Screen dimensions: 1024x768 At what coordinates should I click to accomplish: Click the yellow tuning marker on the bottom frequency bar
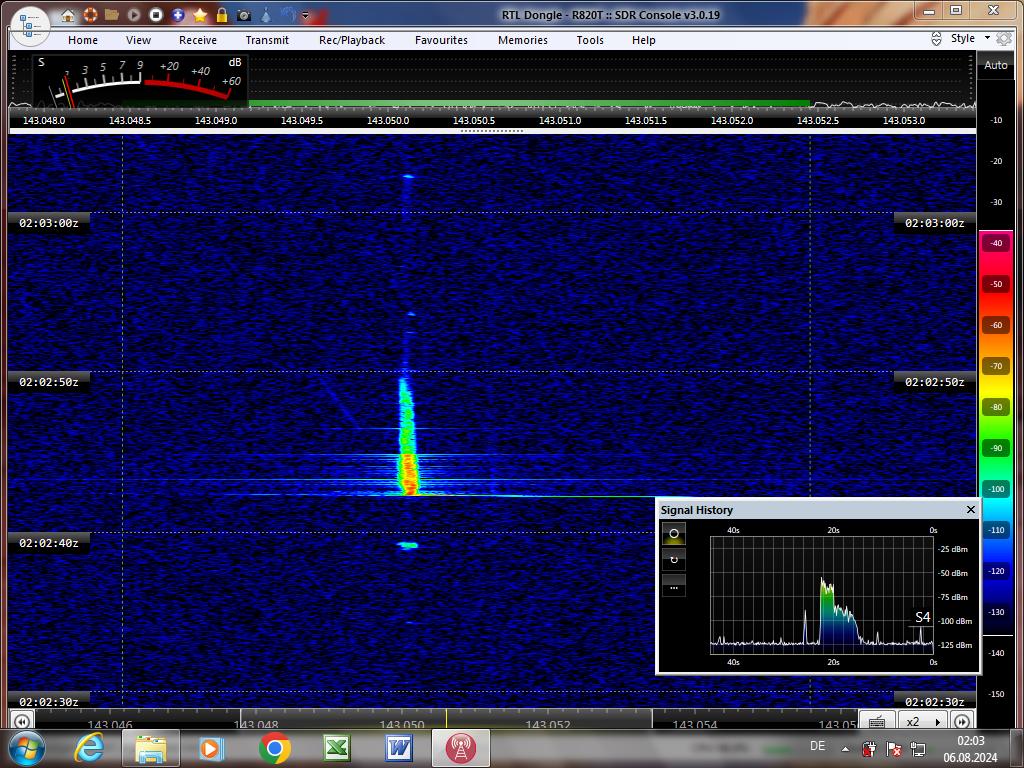[x=447, y=718]
